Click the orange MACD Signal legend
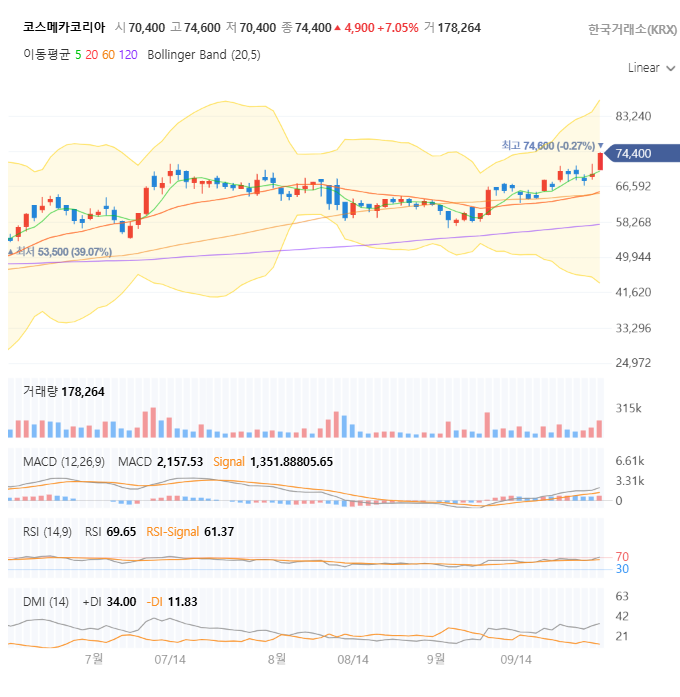 point(228,461)
